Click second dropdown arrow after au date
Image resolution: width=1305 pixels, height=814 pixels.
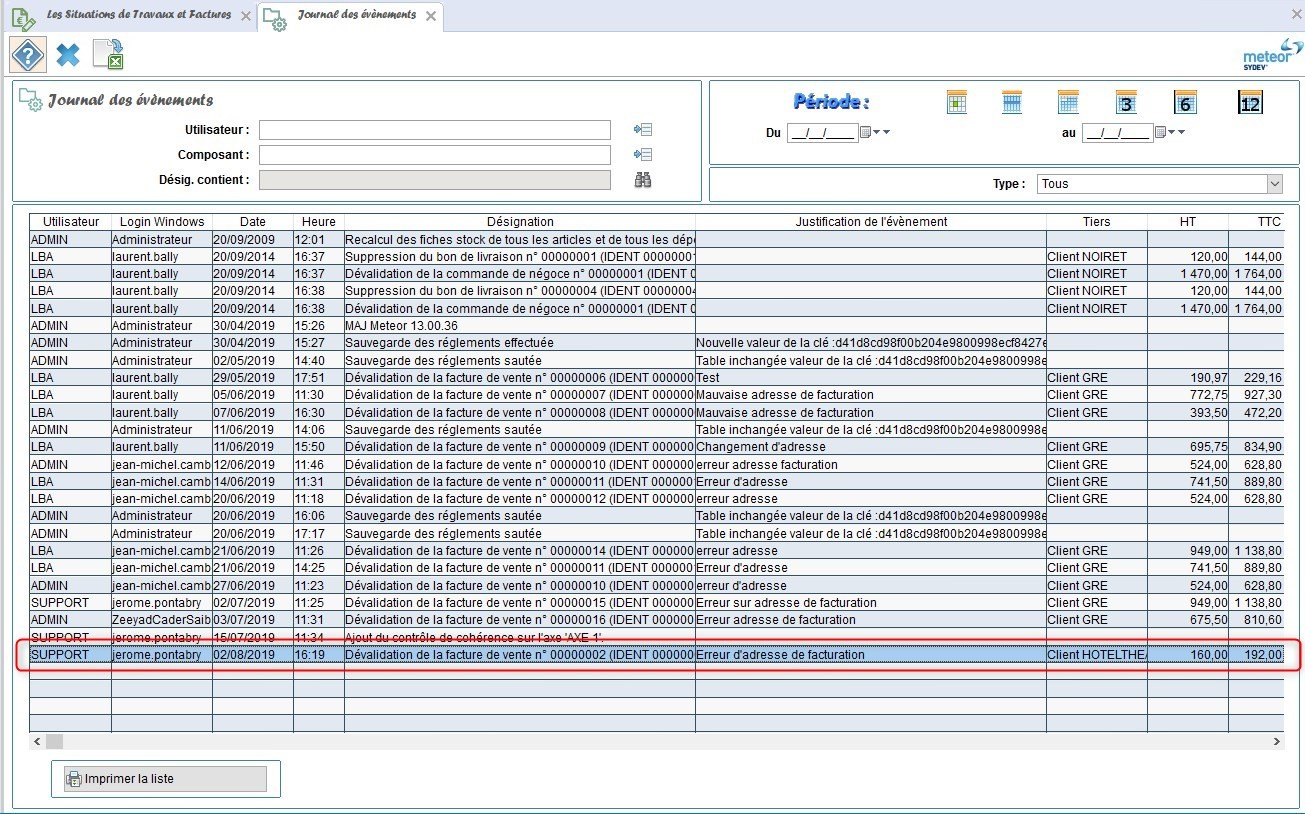(x=1182, y=132)
